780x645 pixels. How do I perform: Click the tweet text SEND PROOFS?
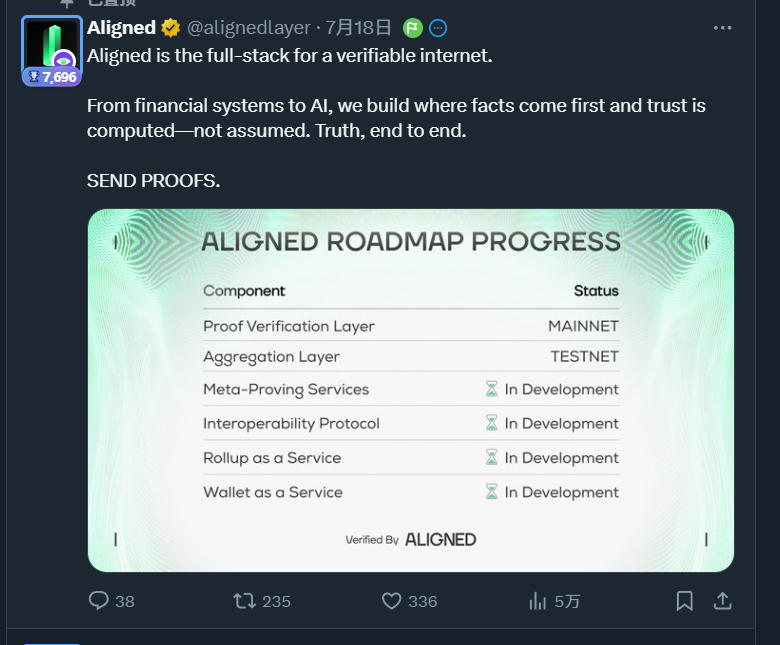(153, 181)
